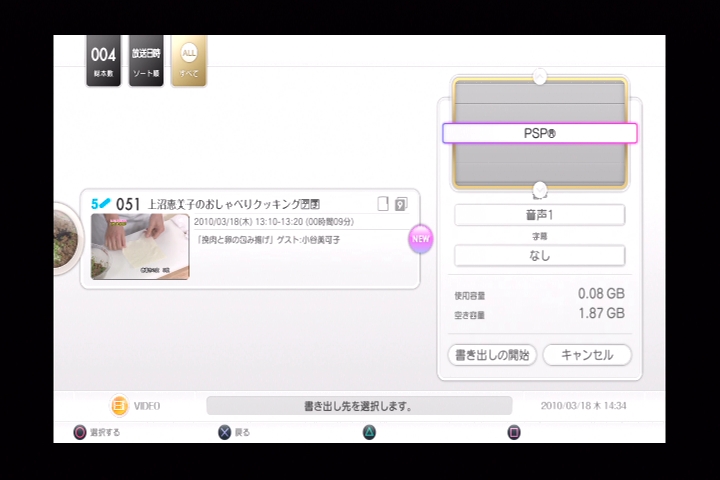
Task: Click the recording number 051
Action: pyautogui.click(x=128, y=204)
